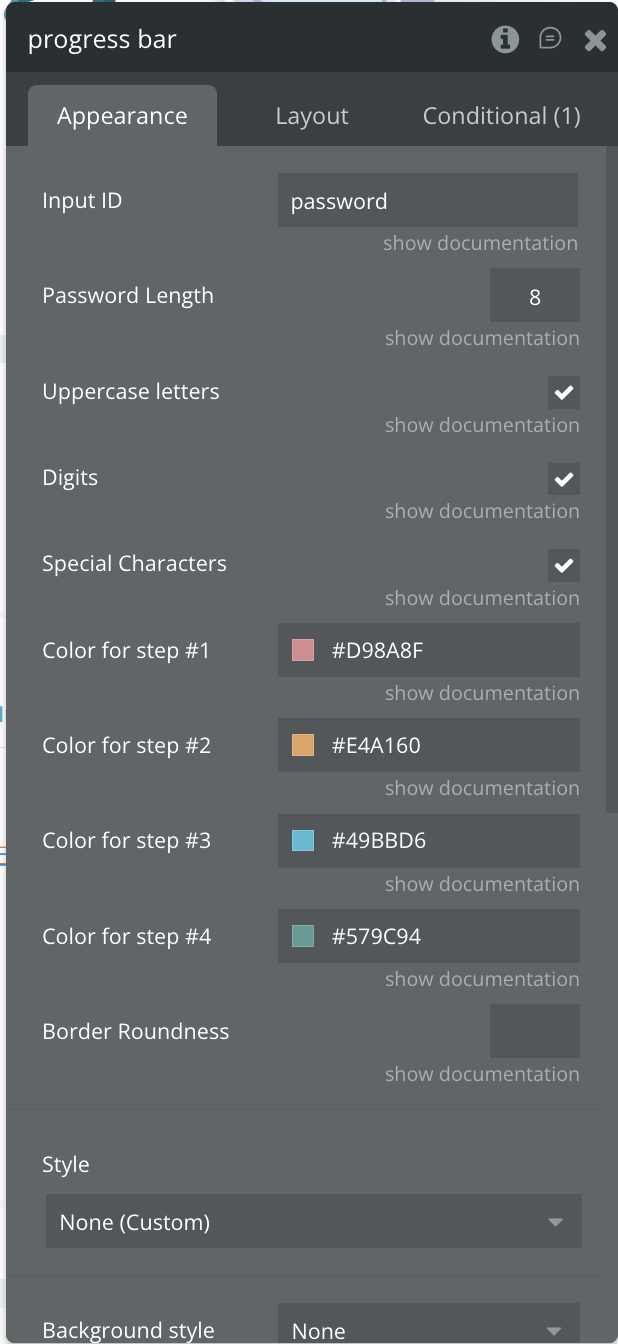618x1344 pixels.
Task: Click the Input ID text field
Action: click(x=427, y=201)
